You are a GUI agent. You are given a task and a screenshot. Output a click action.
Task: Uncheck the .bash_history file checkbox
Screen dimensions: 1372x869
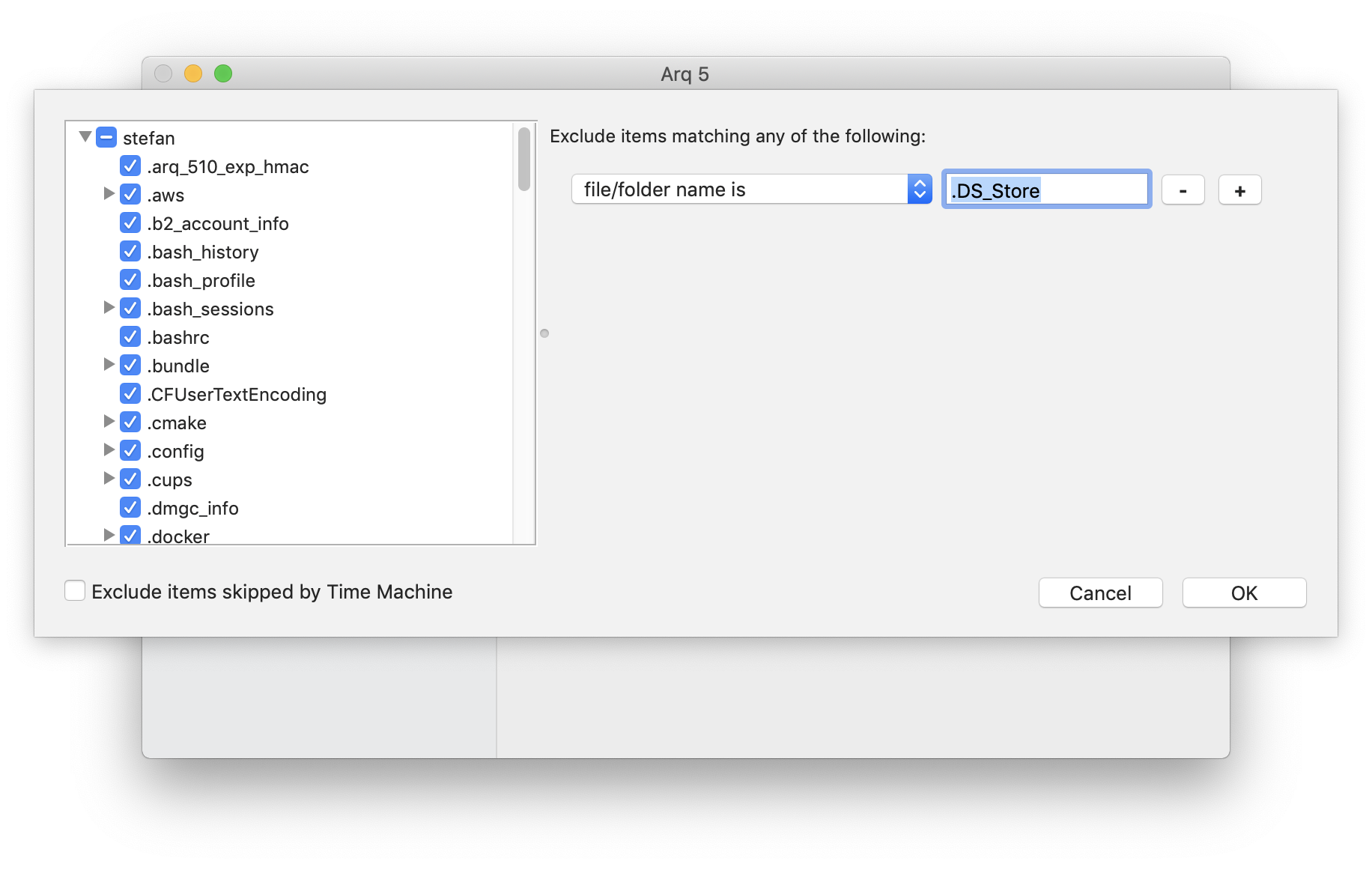click(x=130, y=251)
